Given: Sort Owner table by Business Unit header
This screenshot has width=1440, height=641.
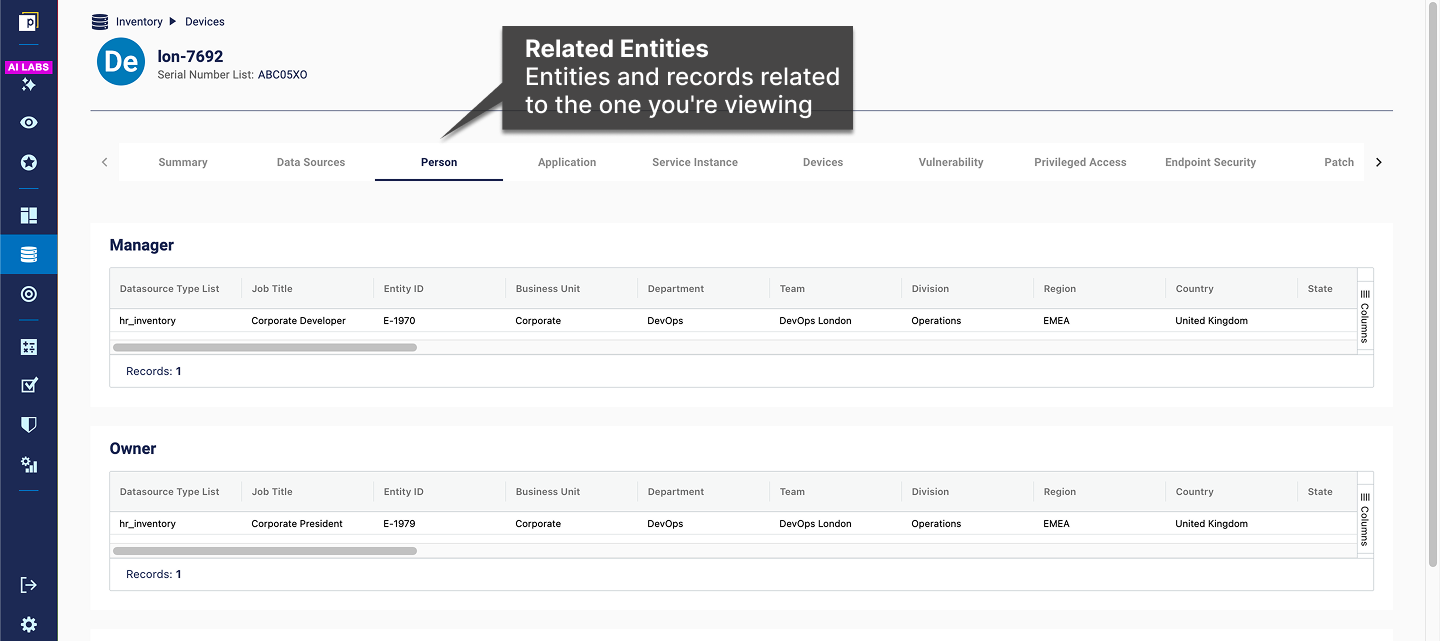Looking at the screenshot, I should tap(548, 492).
